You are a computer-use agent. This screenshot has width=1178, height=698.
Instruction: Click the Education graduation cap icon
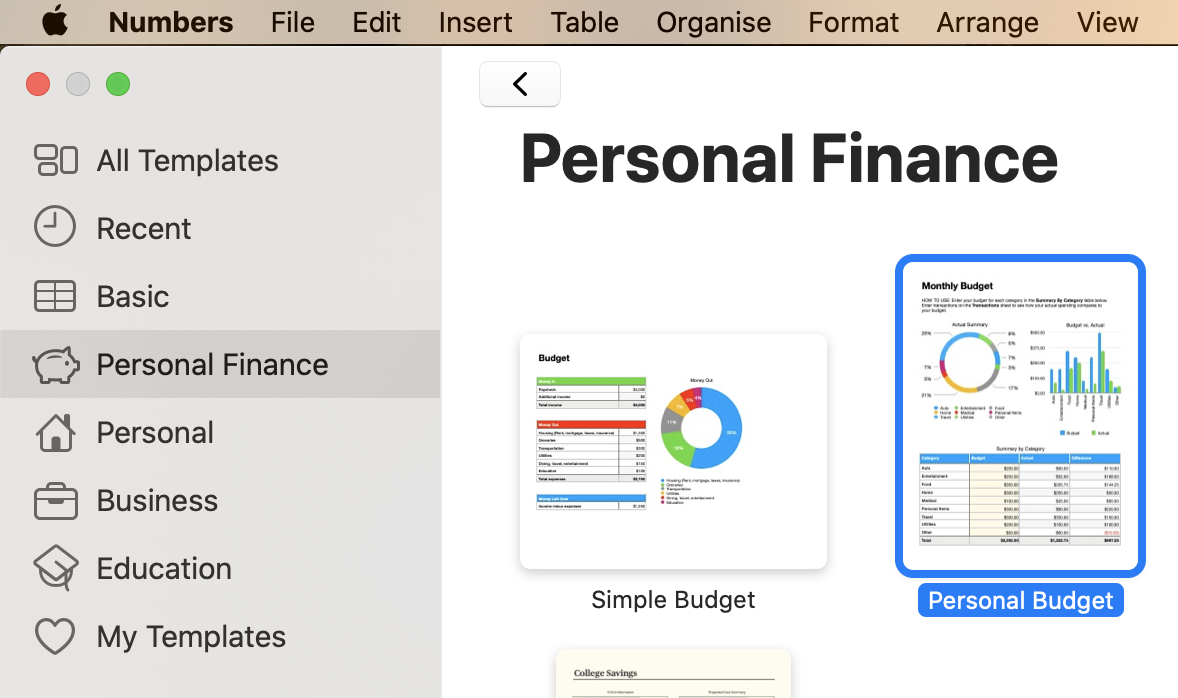pyautogui.click(x=55, y=568)
